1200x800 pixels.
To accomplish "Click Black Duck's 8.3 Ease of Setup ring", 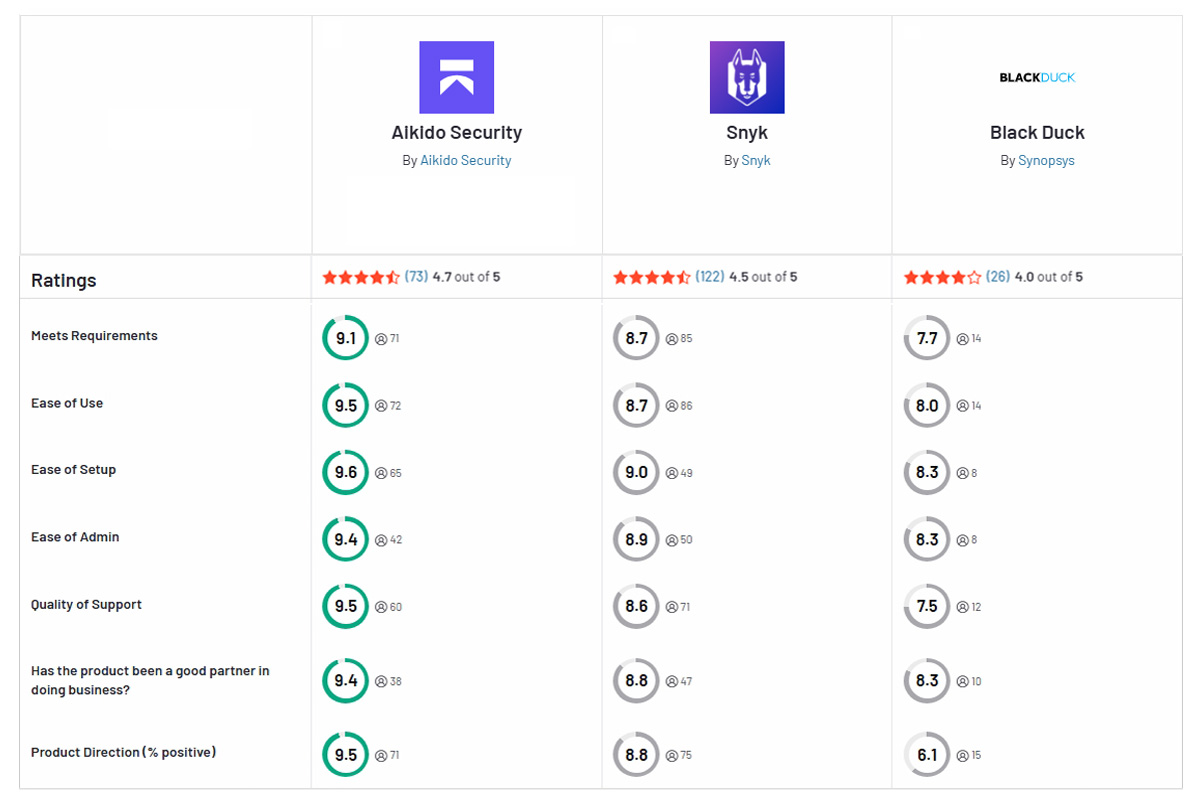I will (927, 472).
